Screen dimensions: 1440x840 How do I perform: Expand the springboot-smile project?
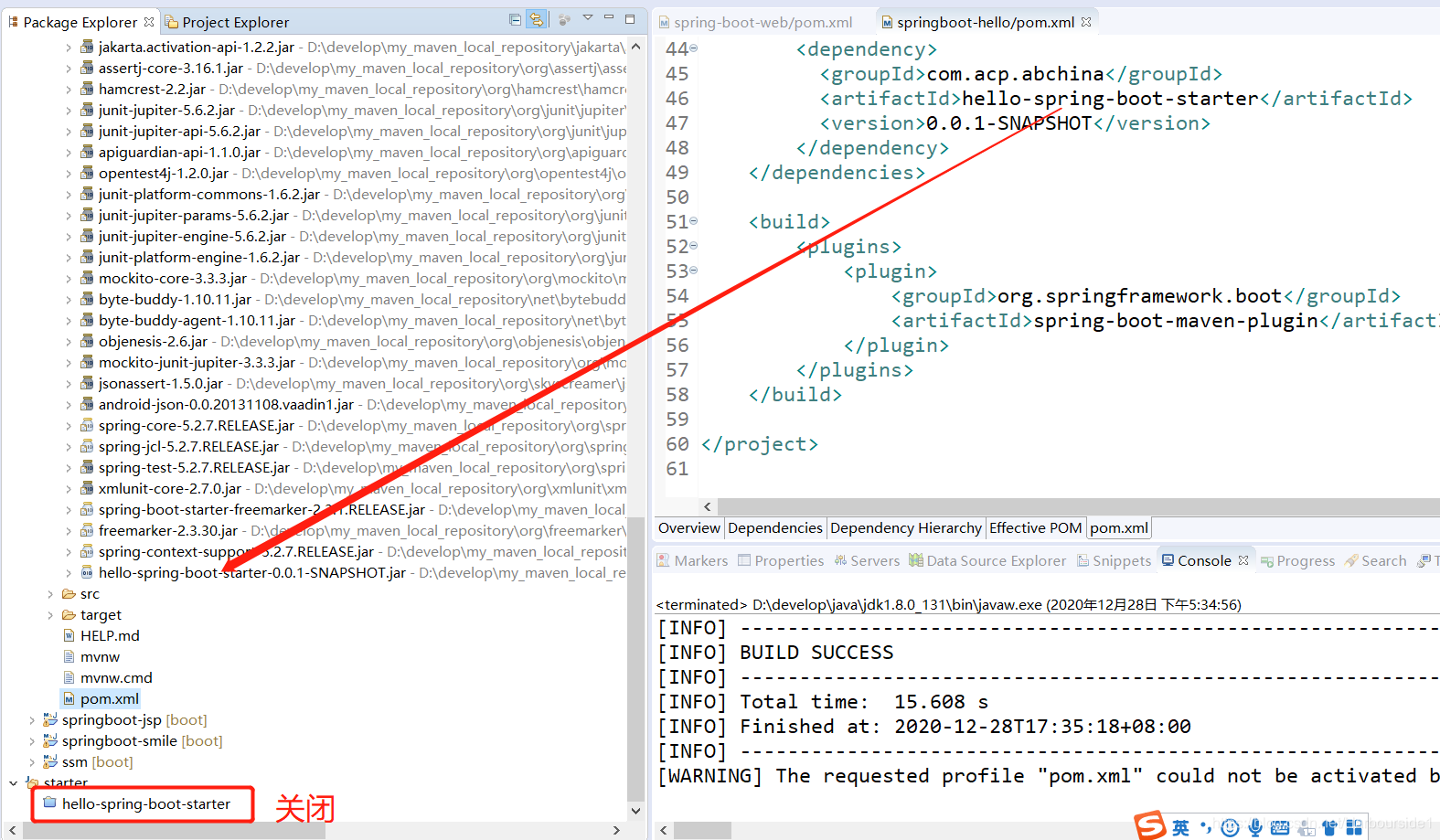coord(32,741)
